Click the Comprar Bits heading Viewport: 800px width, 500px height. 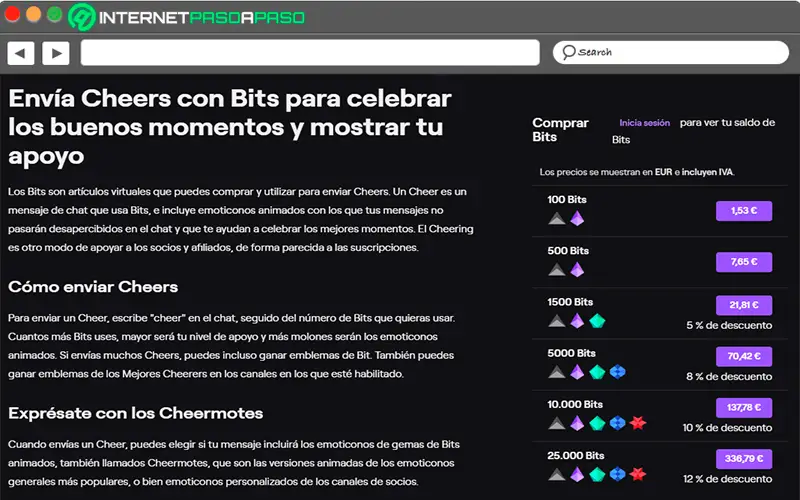[x=560, y=130]
